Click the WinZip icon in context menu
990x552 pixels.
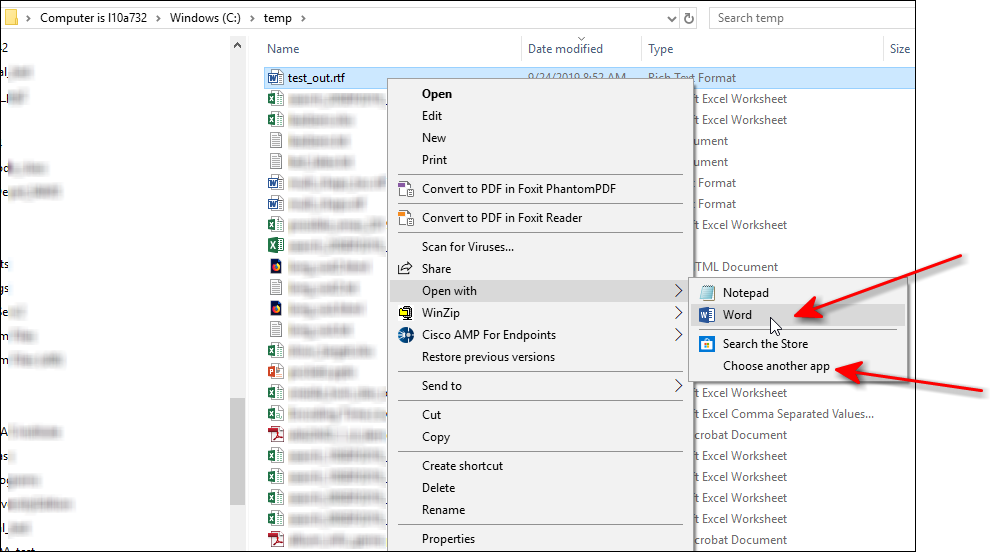click(x=406, y=314)
